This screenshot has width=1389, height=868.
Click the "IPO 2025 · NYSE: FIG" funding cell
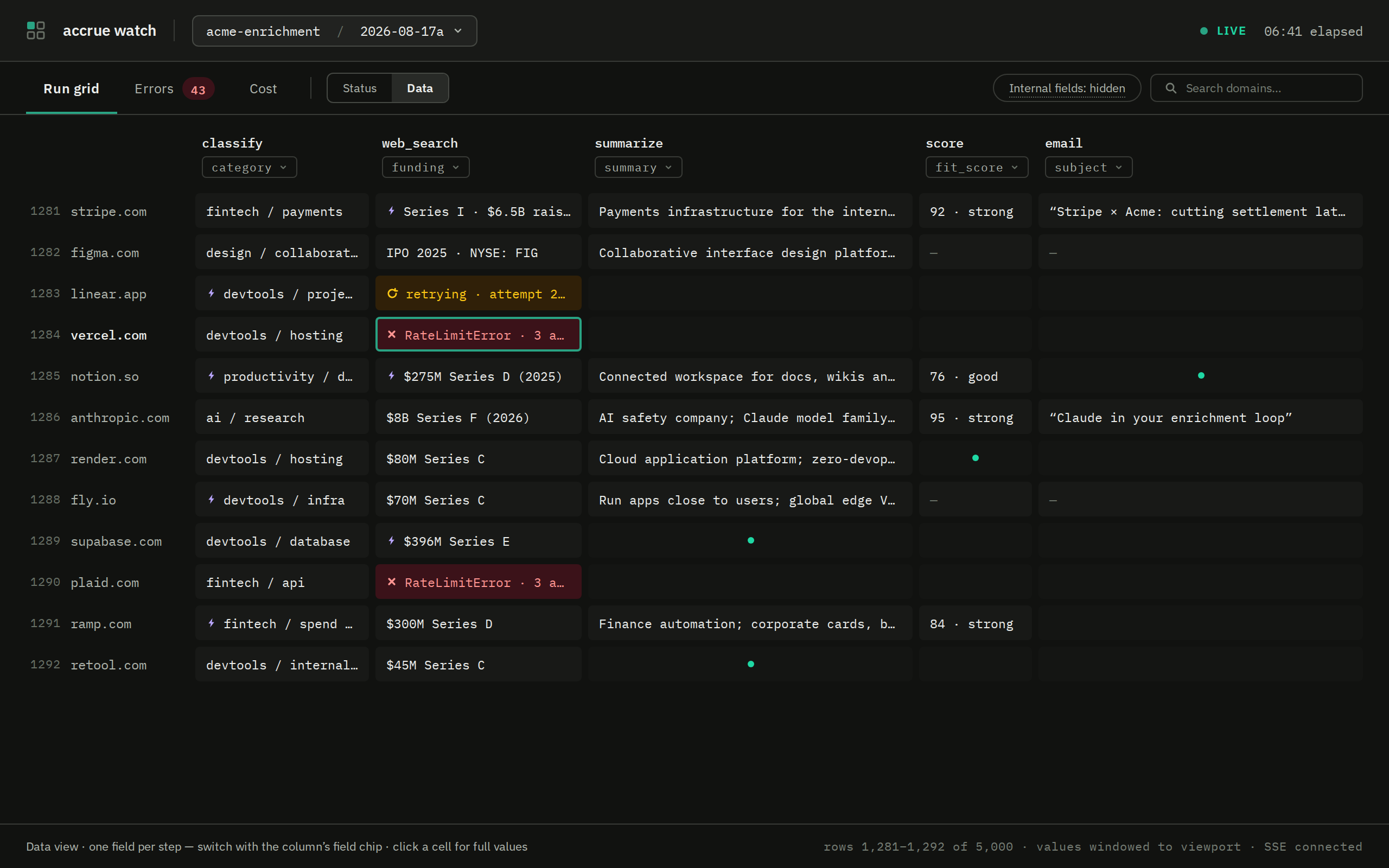pos(478,252)
